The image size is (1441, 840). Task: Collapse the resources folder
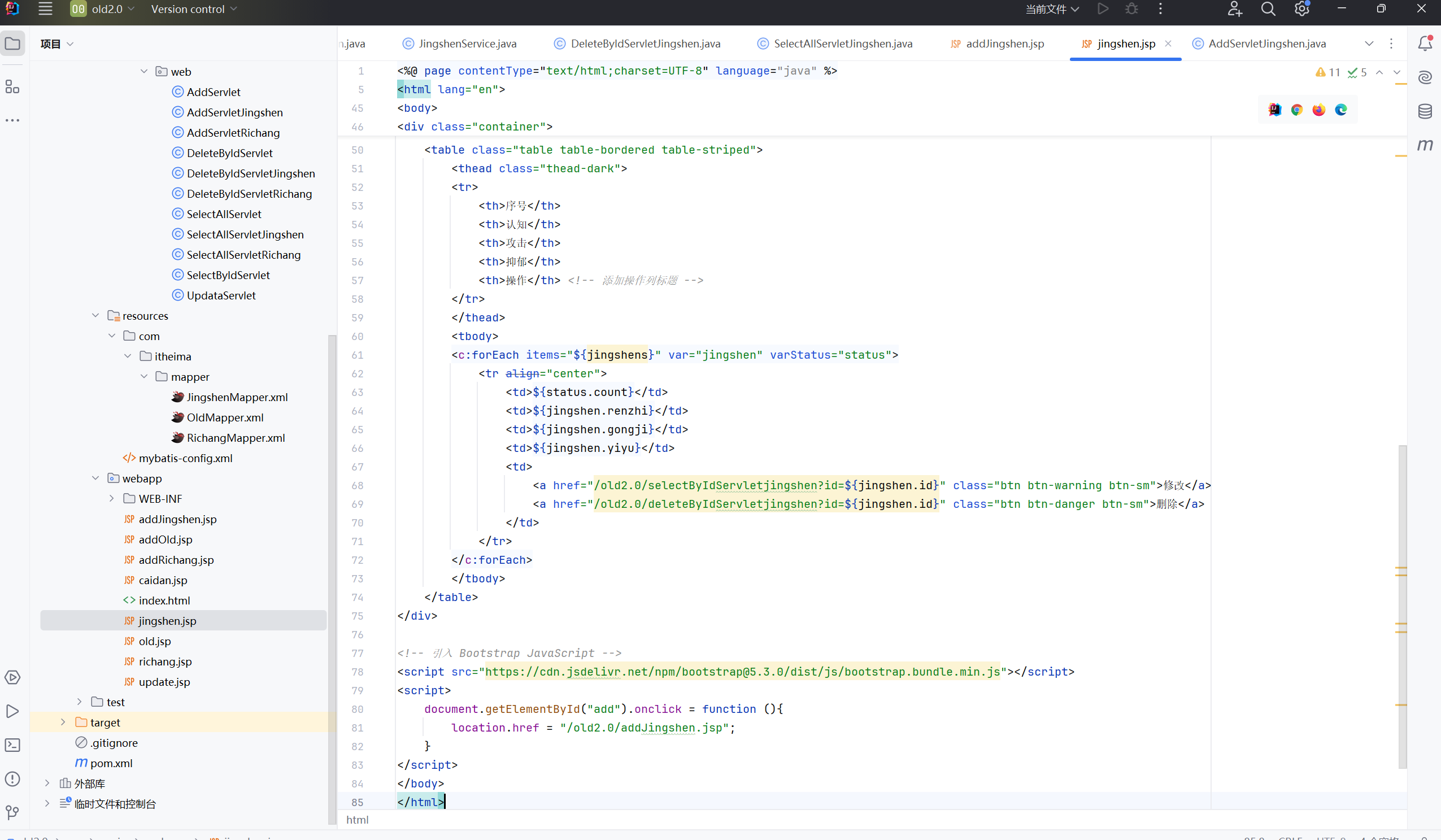coord(95,316)
